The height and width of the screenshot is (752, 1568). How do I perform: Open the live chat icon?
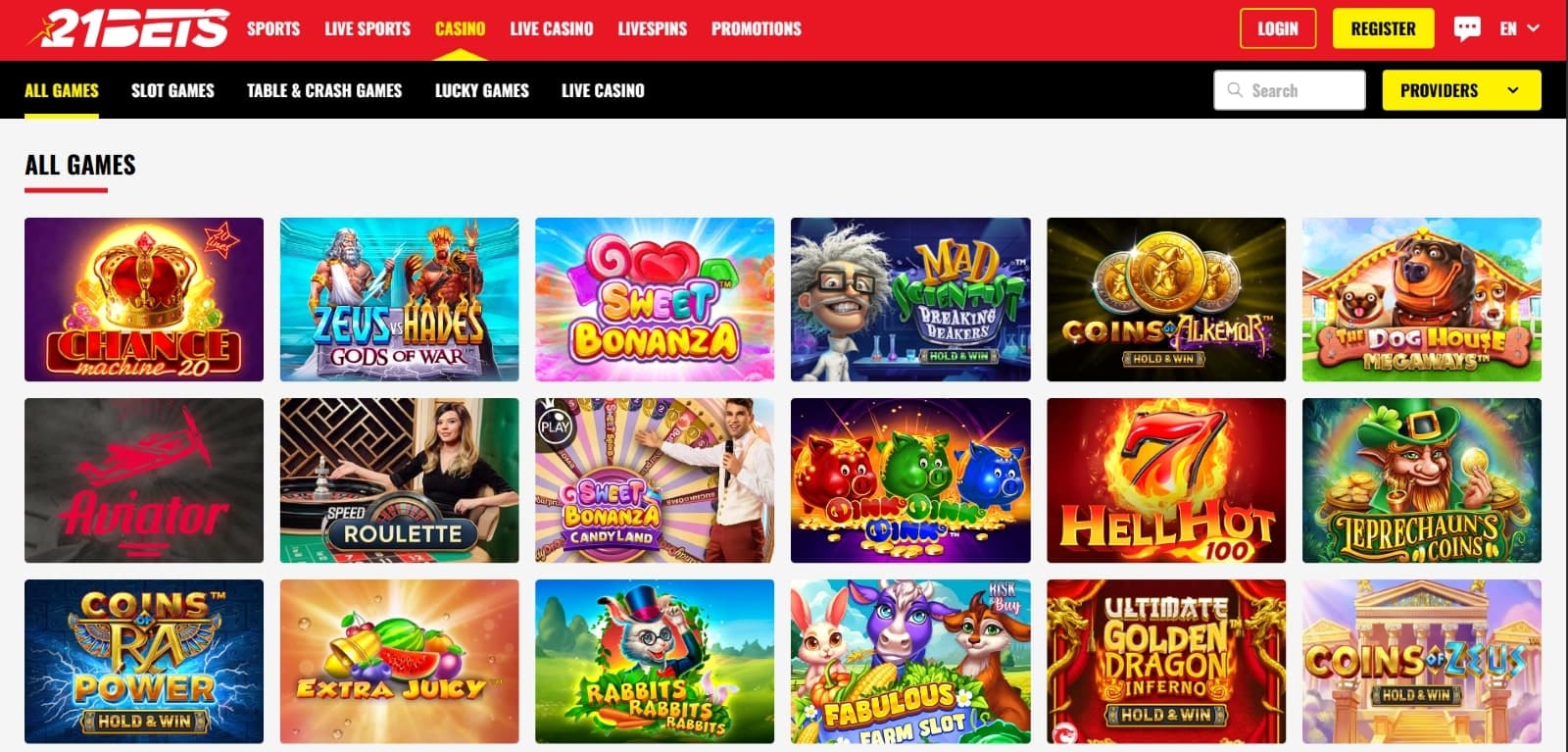tap(1467, 28)
